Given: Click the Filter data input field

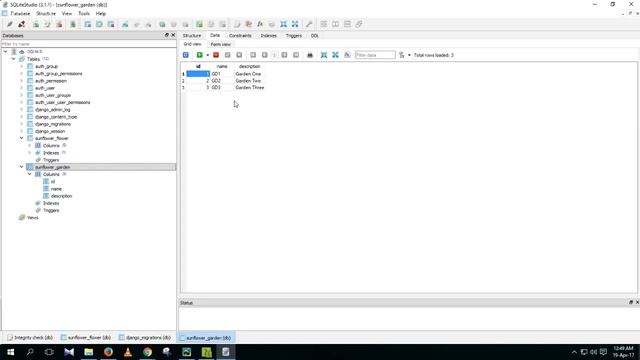Looking at the screenshot, I should click(375, 55).
